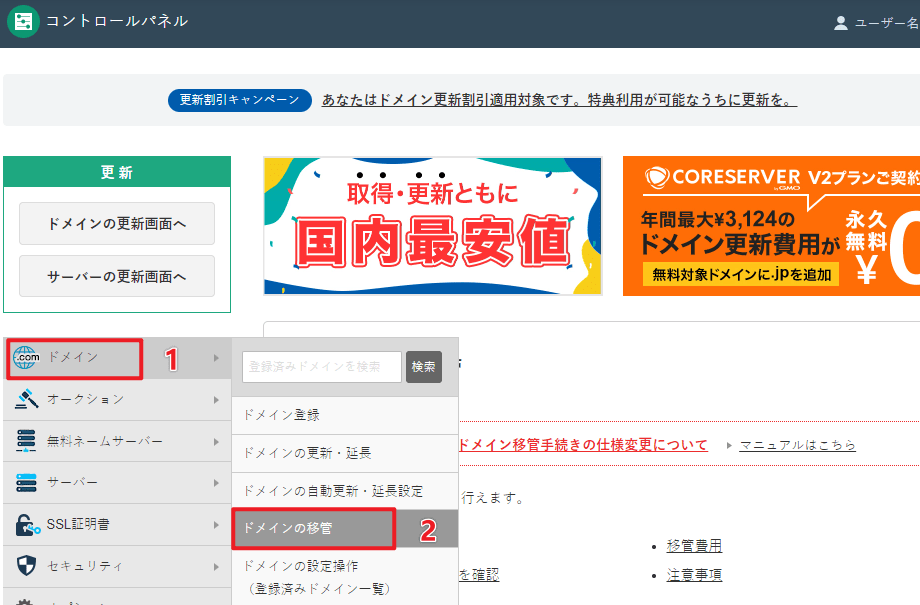Expand the ドメイン menu arrow

click(x=217, y=358)
